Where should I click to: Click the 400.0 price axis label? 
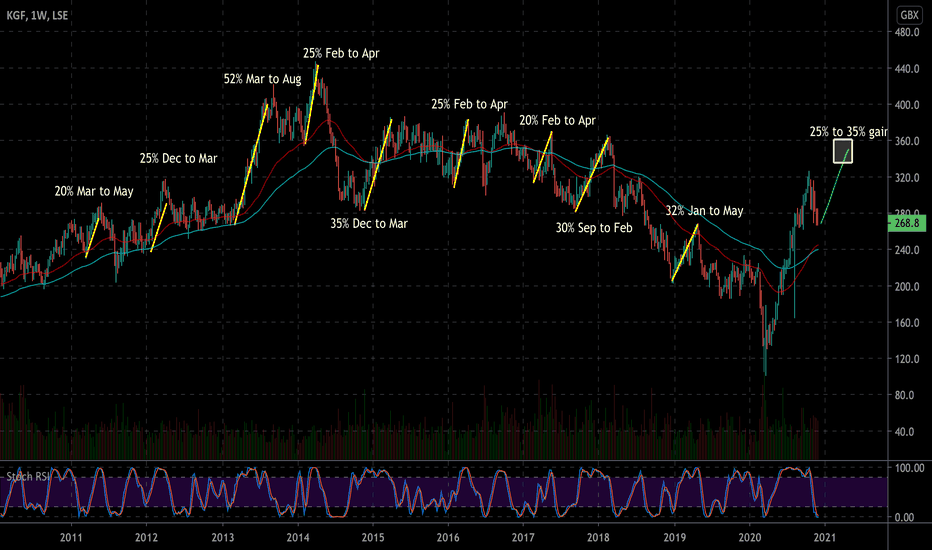907,105
